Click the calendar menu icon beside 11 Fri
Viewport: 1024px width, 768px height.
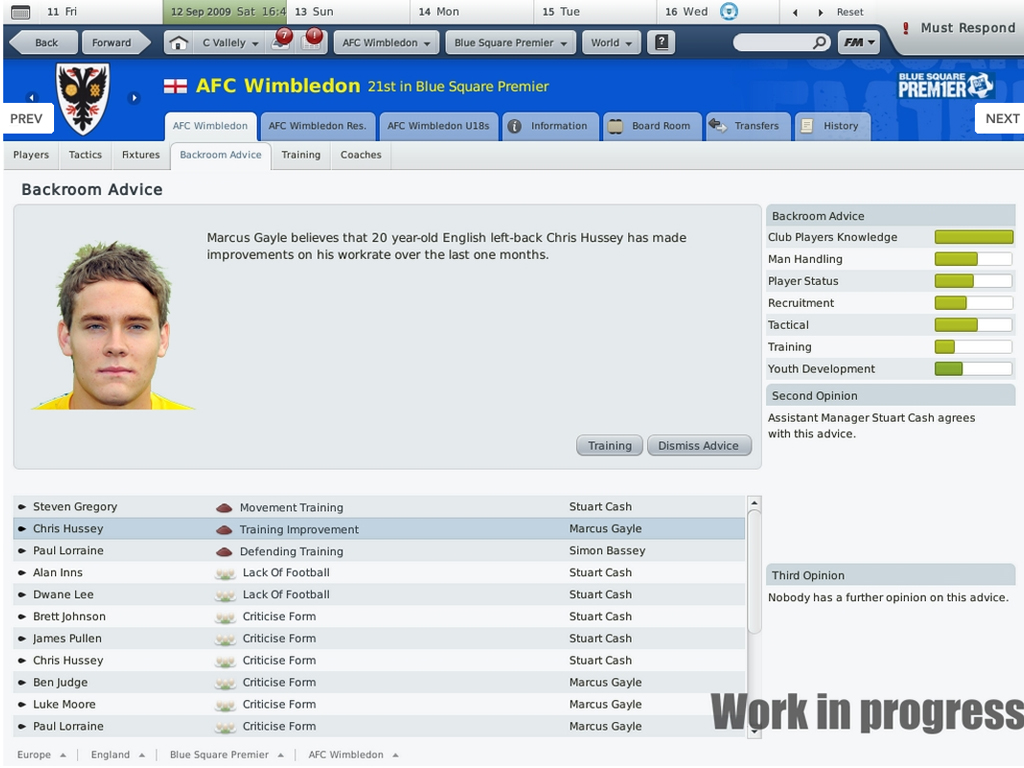(x=21, y=12)
